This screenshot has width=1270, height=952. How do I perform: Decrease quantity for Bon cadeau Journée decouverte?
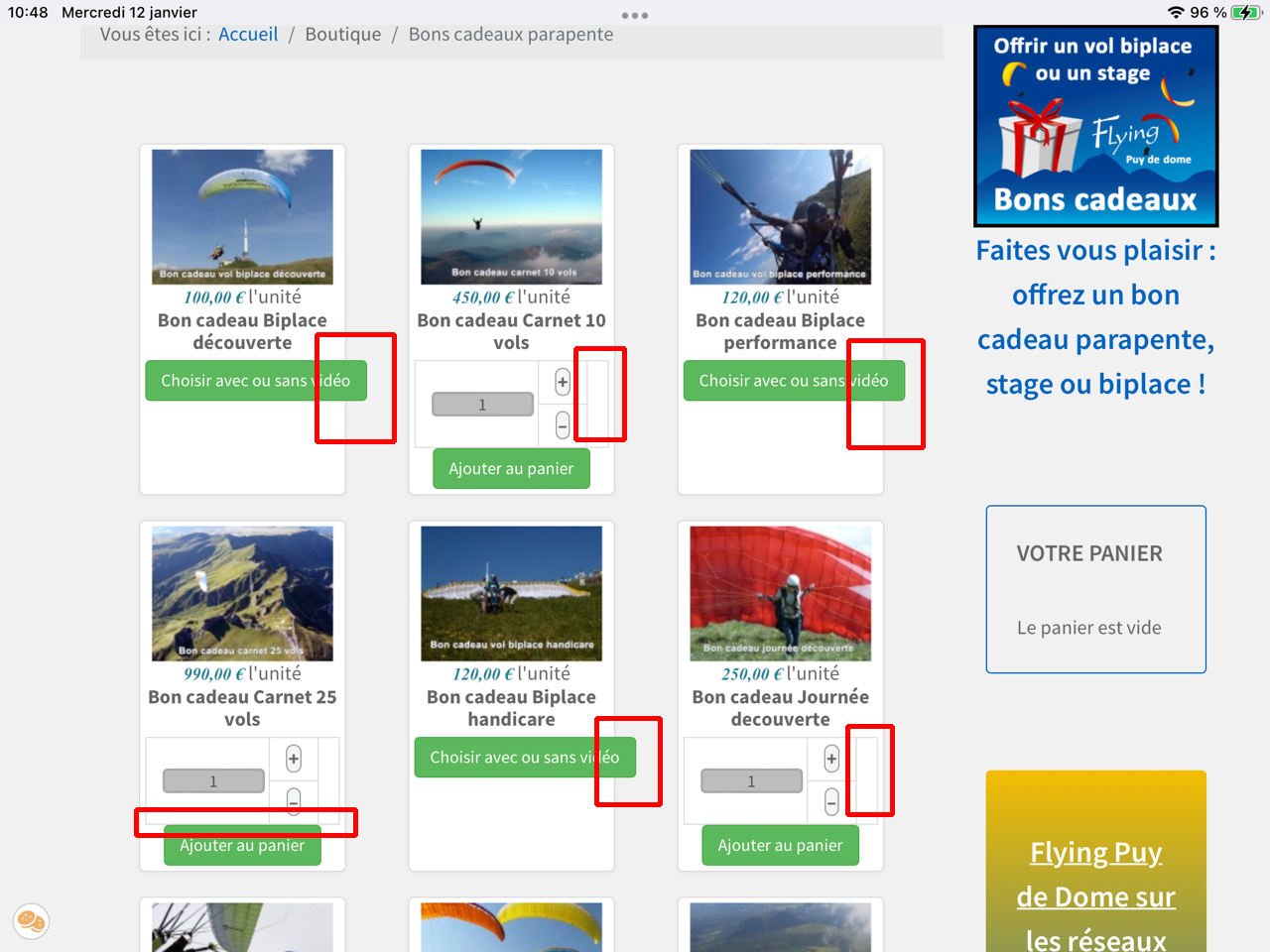click(x=831, y=802)
